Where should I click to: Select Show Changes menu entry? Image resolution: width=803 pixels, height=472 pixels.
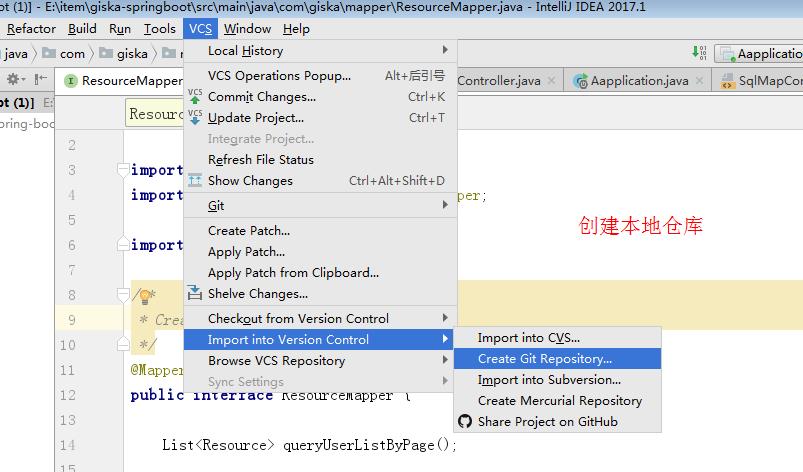pos(320,181)
